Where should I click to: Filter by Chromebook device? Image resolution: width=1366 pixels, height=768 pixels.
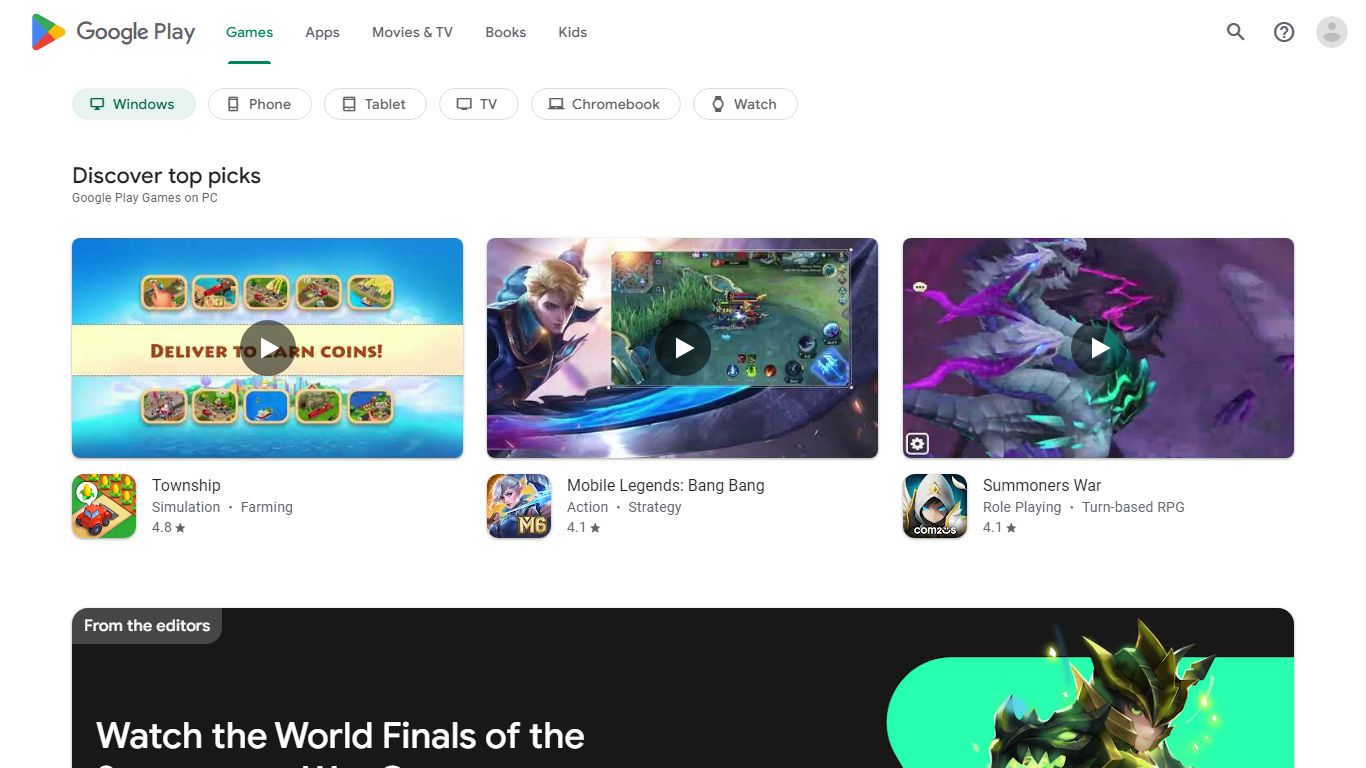(606, 104)
